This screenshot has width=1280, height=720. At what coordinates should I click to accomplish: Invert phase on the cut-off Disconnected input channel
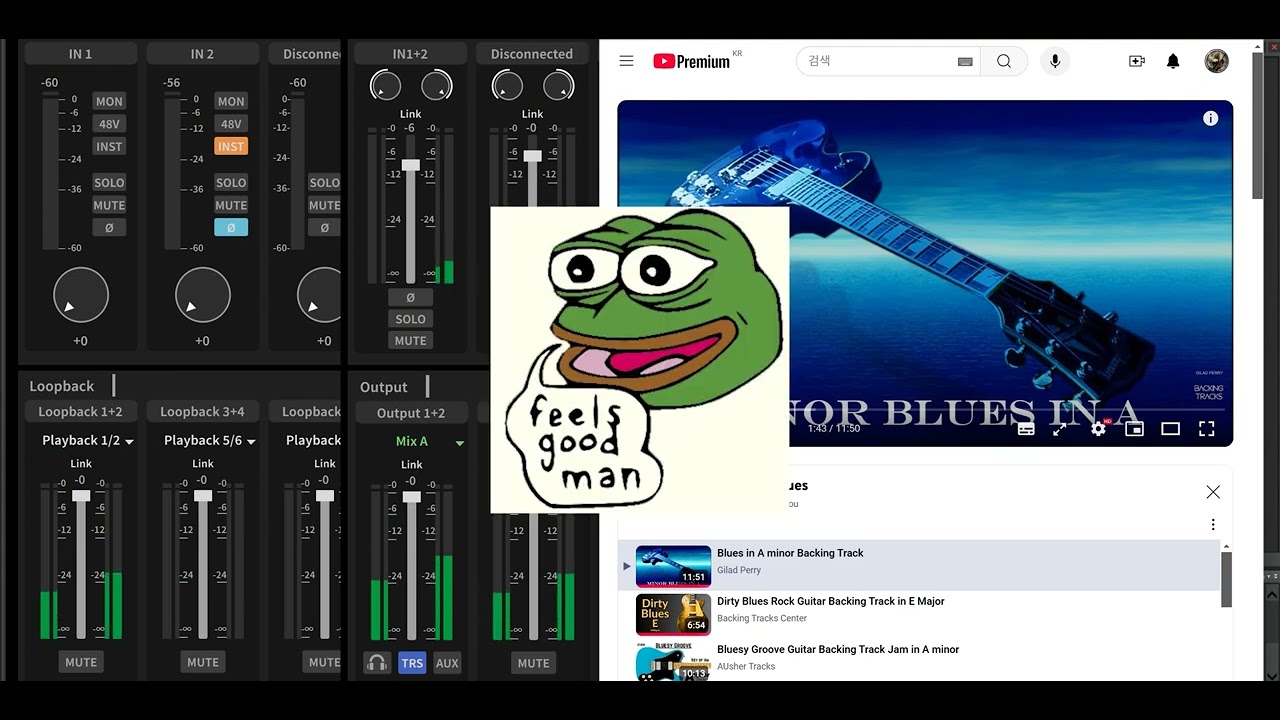click(324, 228)
